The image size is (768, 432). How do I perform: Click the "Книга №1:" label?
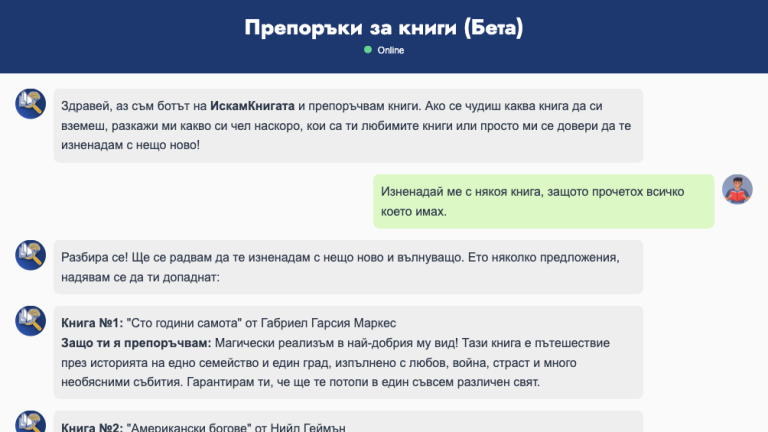(x=92, y=323)
